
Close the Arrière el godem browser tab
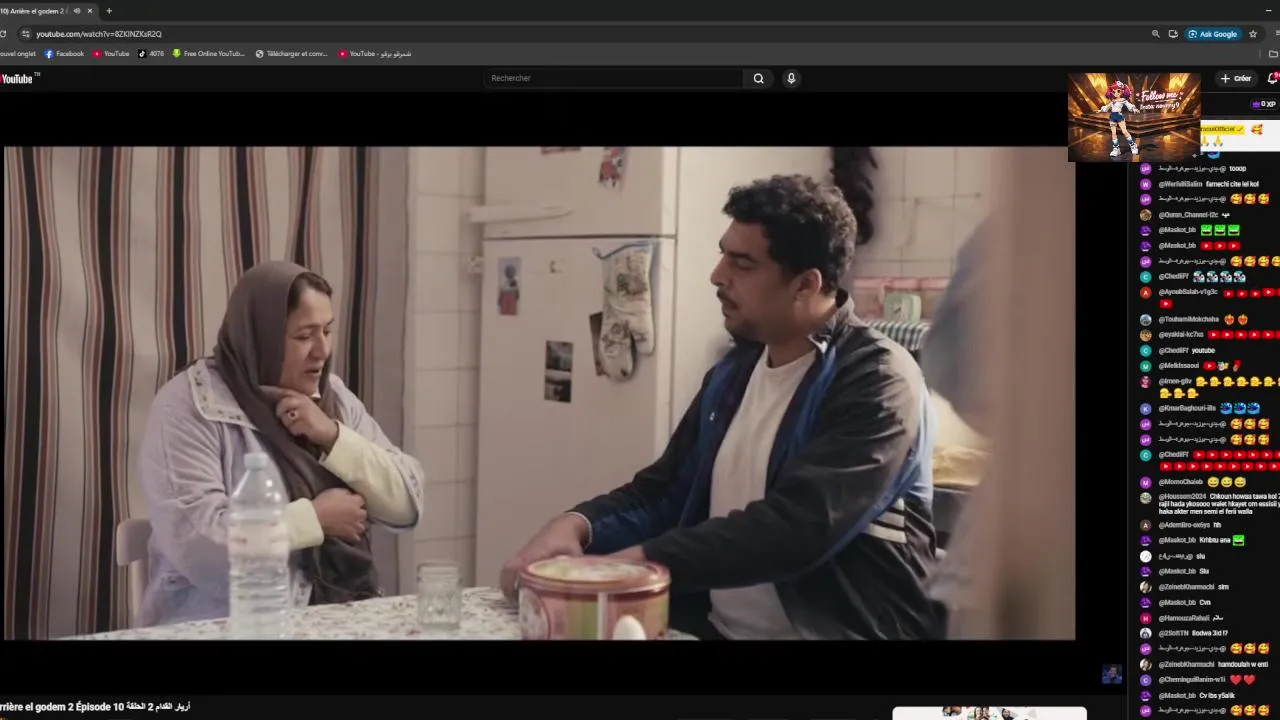(x=90, y=11)
